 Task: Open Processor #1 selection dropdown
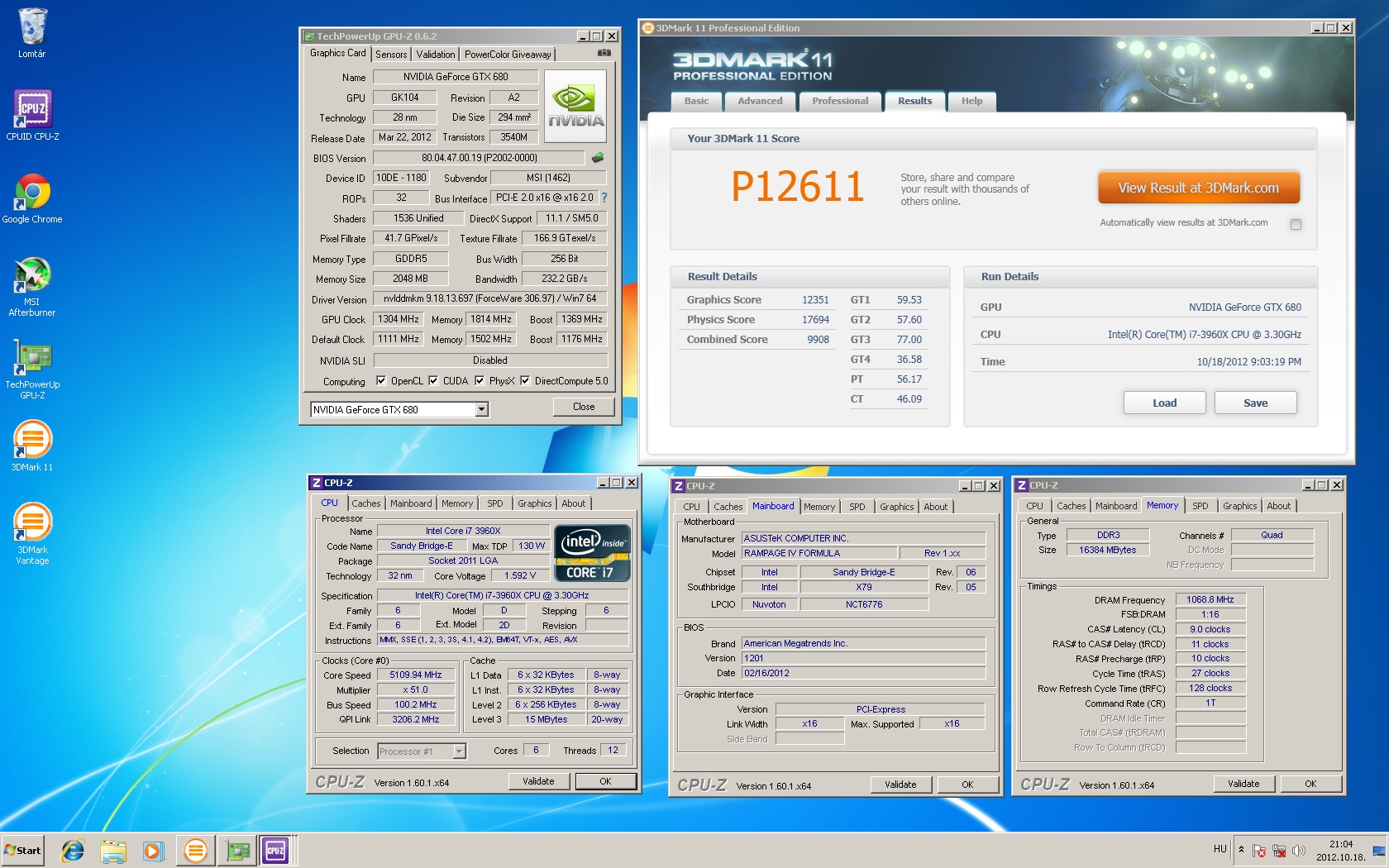pos(460,751)
